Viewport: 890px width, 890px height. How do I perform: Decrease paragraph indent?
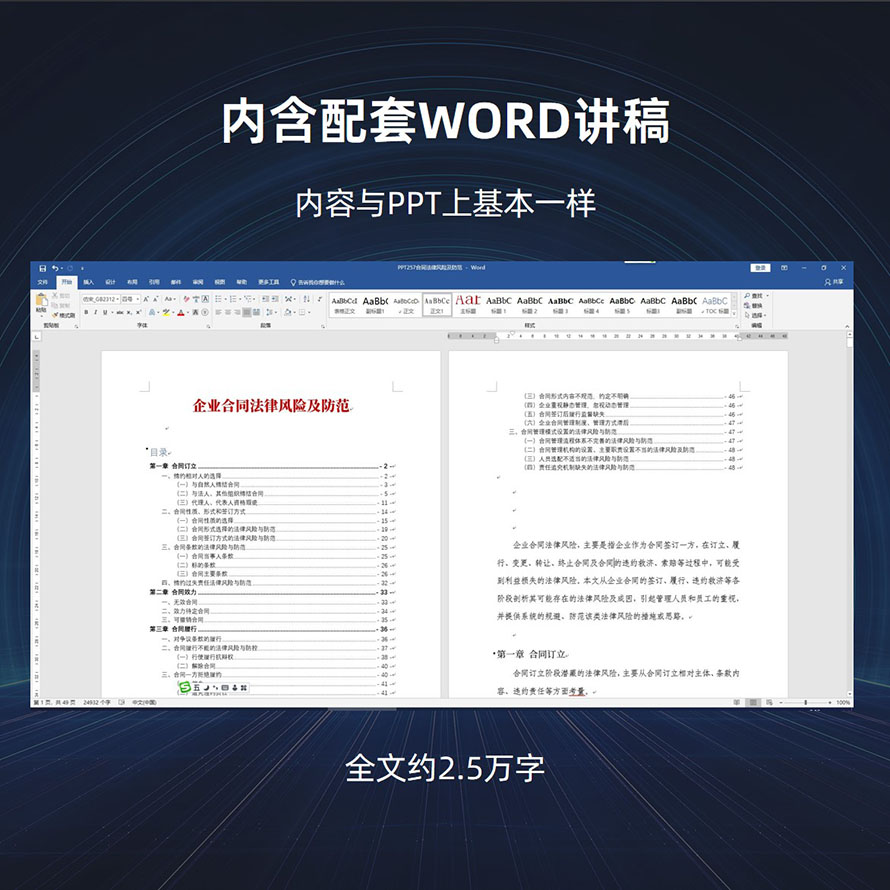265,299
